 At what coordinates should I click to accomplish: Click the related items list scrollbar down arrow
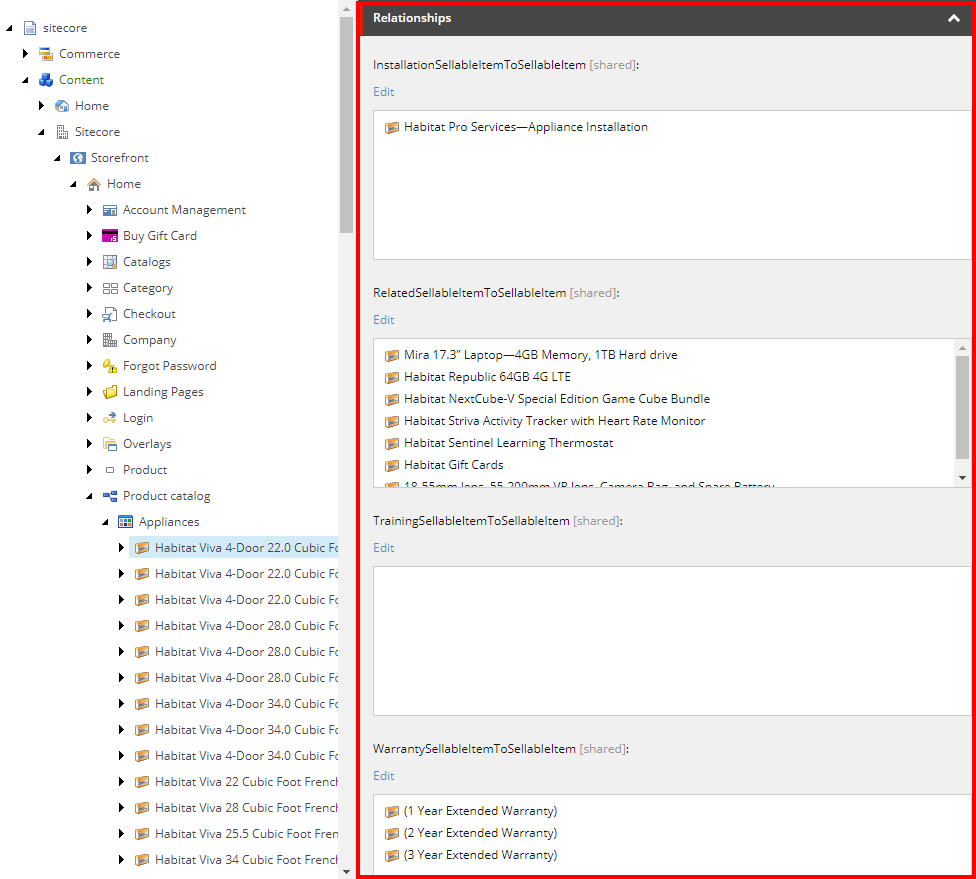click(962, 478)
